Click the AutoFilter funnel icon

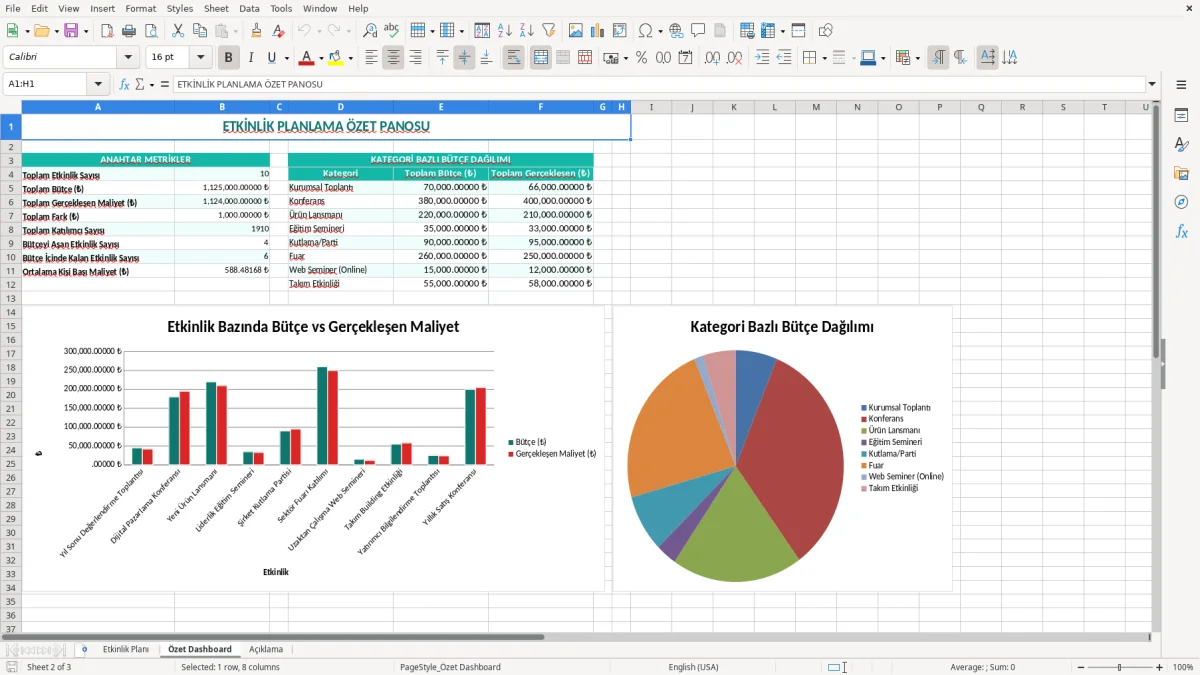549,31
